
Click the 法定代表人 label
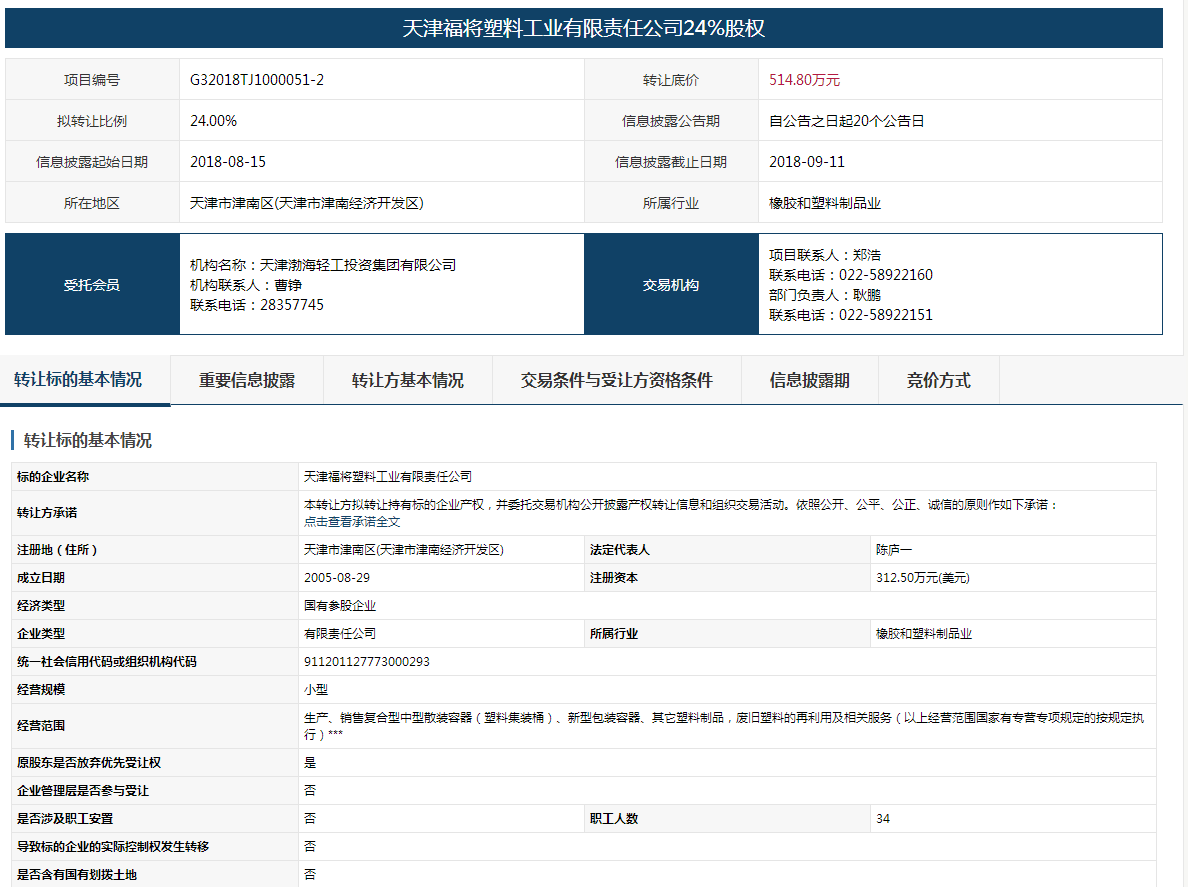click(620, 550)
